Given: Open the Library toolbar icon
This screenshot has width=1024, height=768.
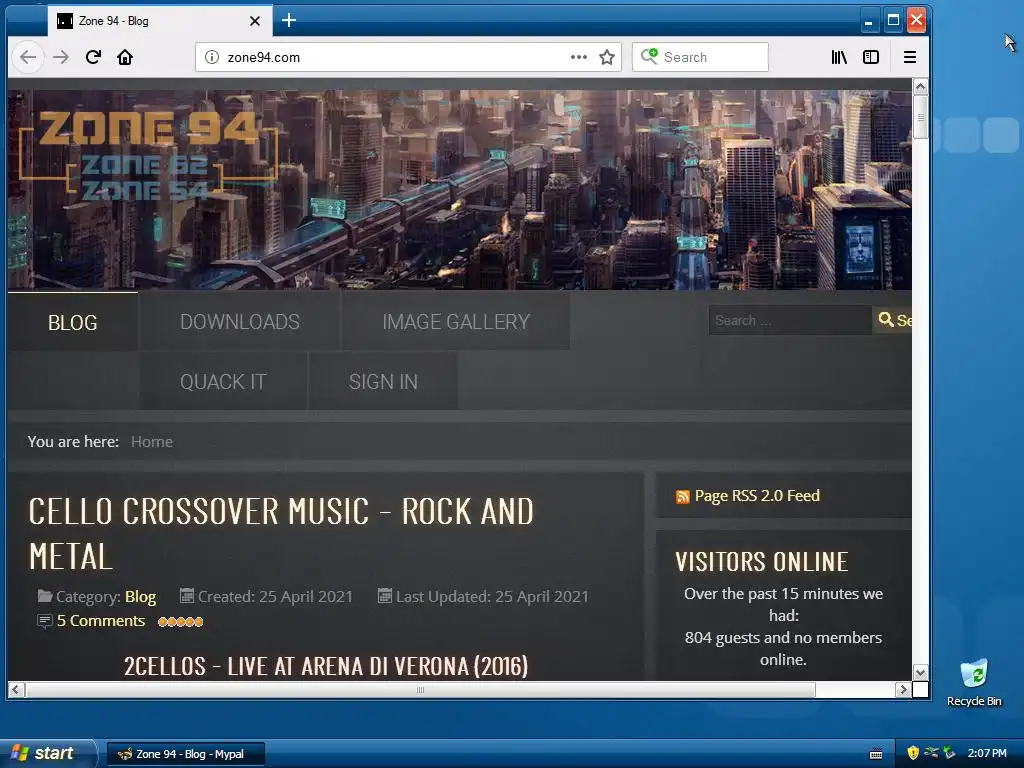Looking at the screenshot, I should [839, 57].
